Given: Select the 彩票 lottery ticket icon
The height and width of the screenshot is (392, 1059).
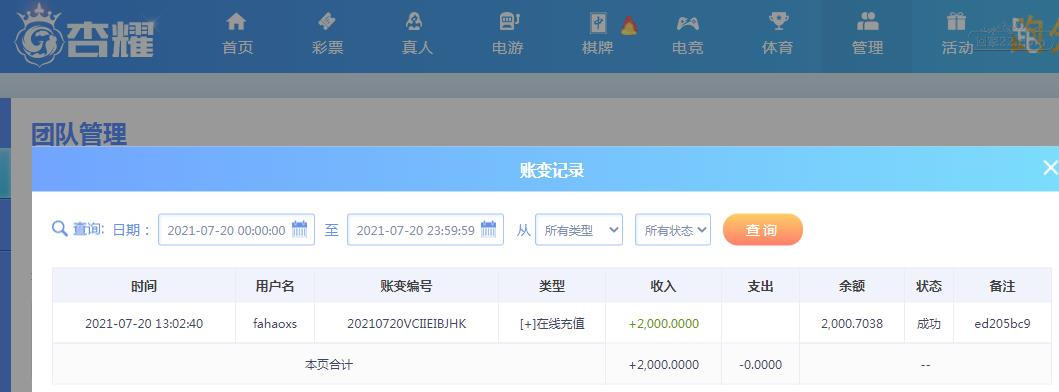Looking at the screenshot, I should click(x=327, y=22).
